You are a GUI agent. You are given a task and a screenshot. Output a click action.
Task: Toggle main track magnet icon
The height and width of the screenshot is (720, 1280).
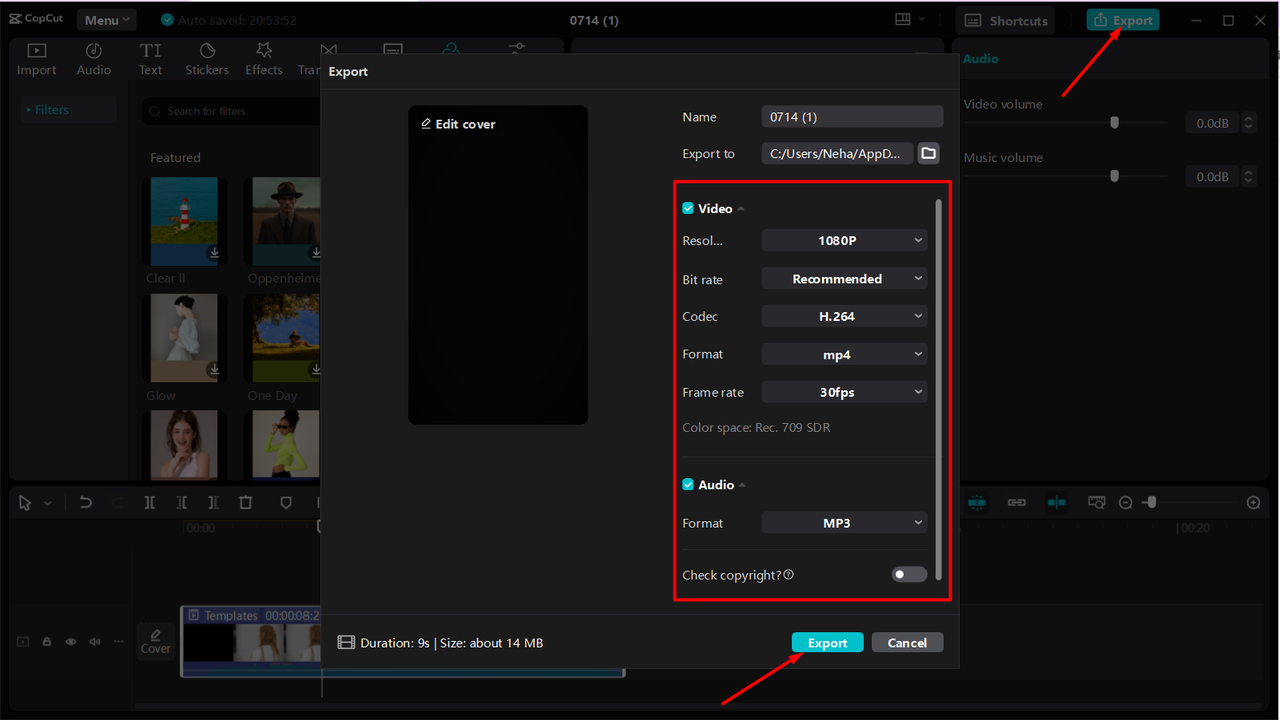point(977,502)
